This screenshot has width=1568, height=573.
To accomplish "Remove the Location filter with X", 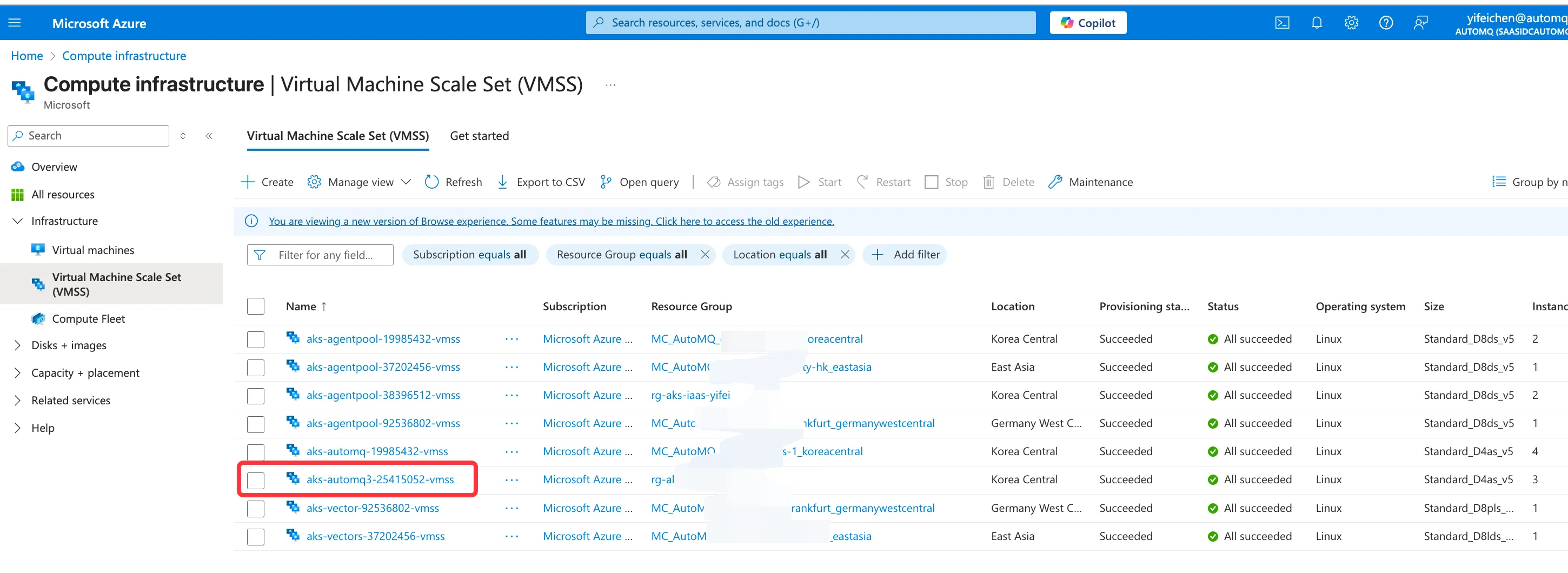I will tap(845, 255).
